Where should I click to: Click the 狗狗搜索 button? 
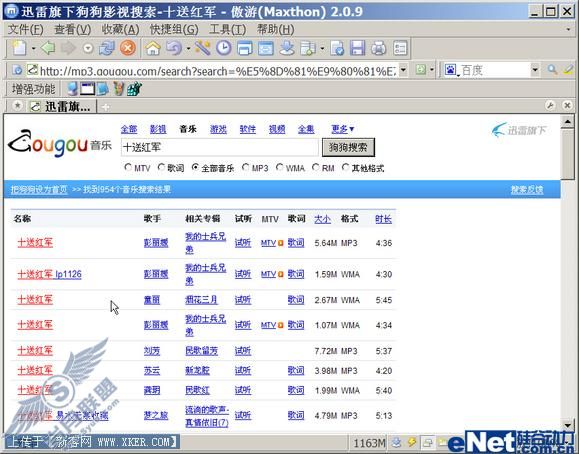click(x=348, y=147)
